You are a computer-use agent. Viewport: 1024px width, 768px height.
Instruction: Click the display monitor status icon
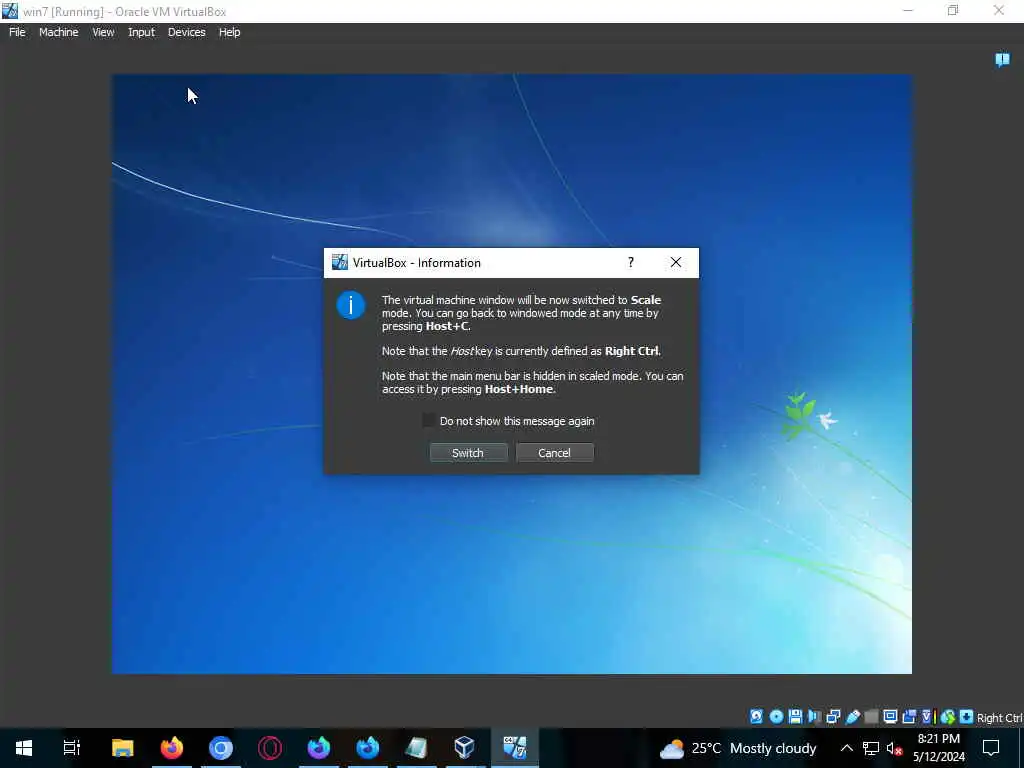point(890,716)
